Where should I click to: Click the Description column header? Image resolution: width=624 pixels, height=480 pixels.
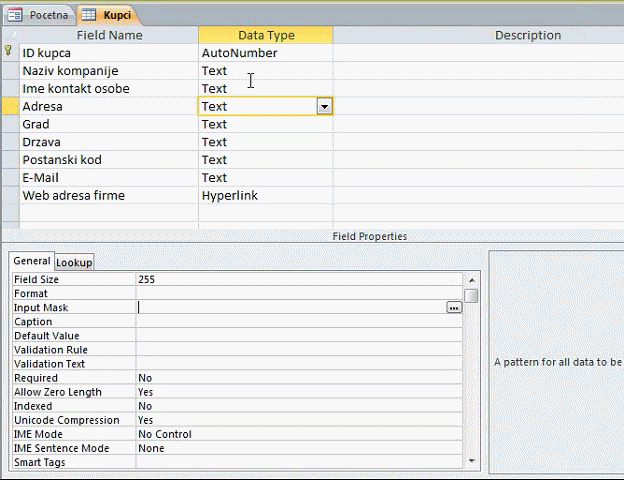tap(527, 35)
